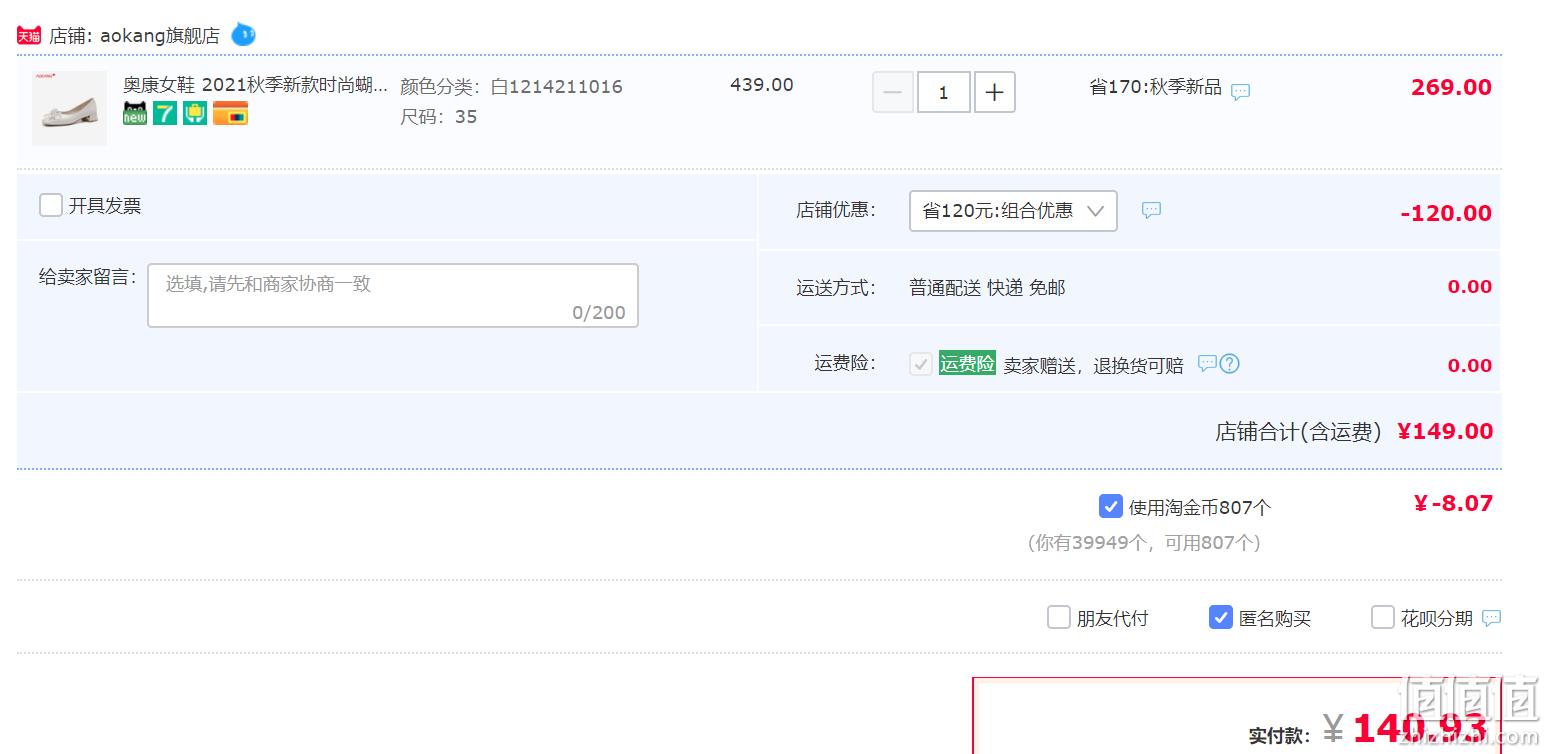Click the coin deduction ¥-8.07
Screen dimensions: 1548x754
pos(1453,503)
